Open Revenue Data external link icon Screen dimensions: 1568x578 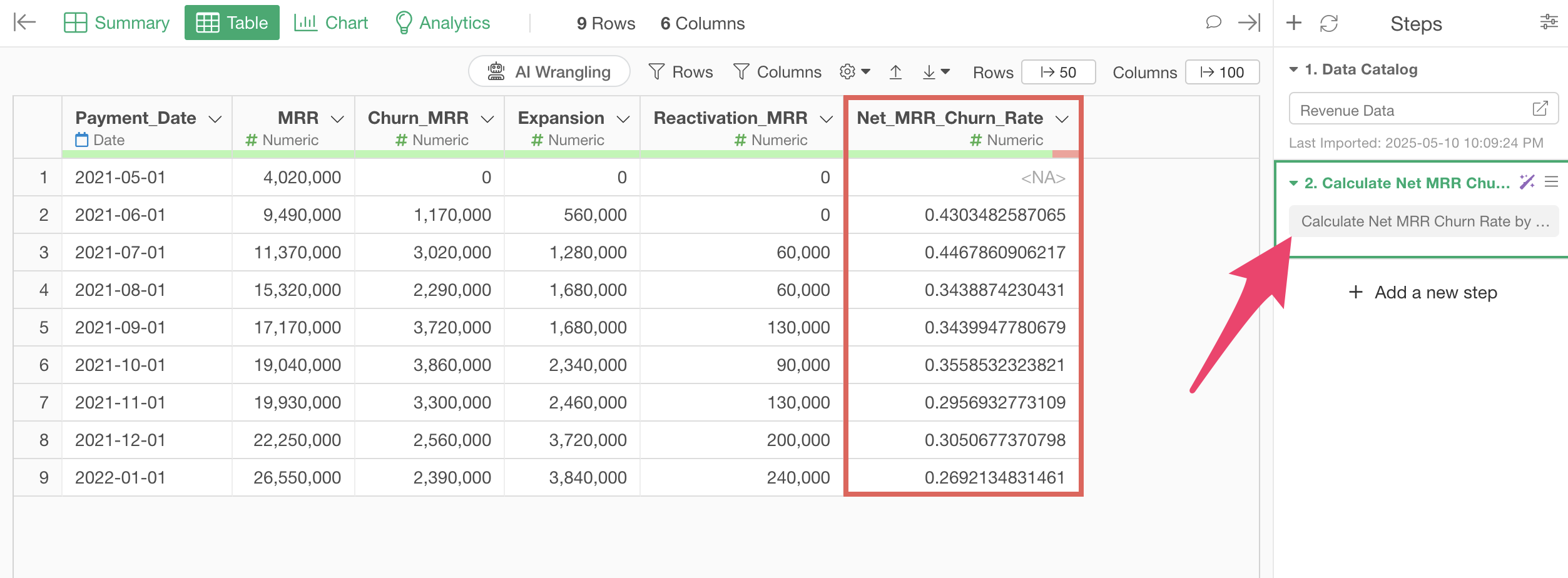[x=1540, y=109]
